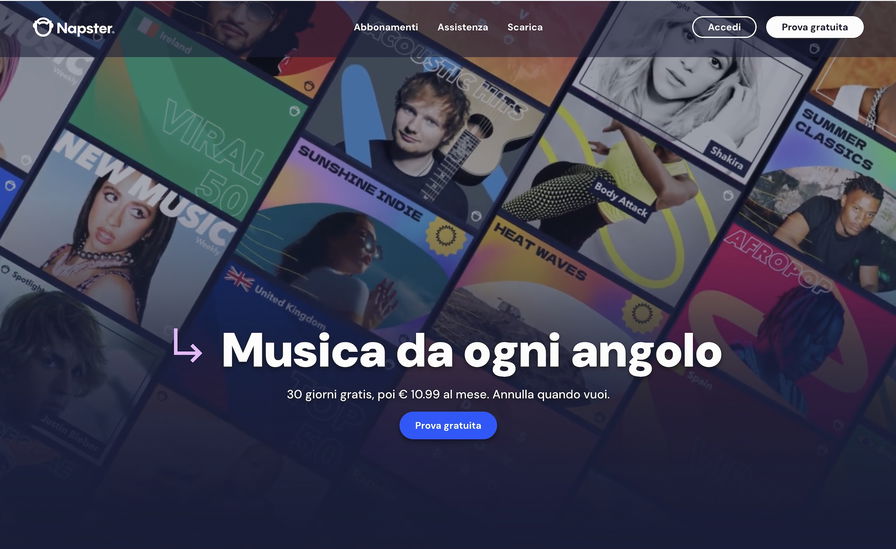Open the Assistenza menu item

[x=463, y=27]
